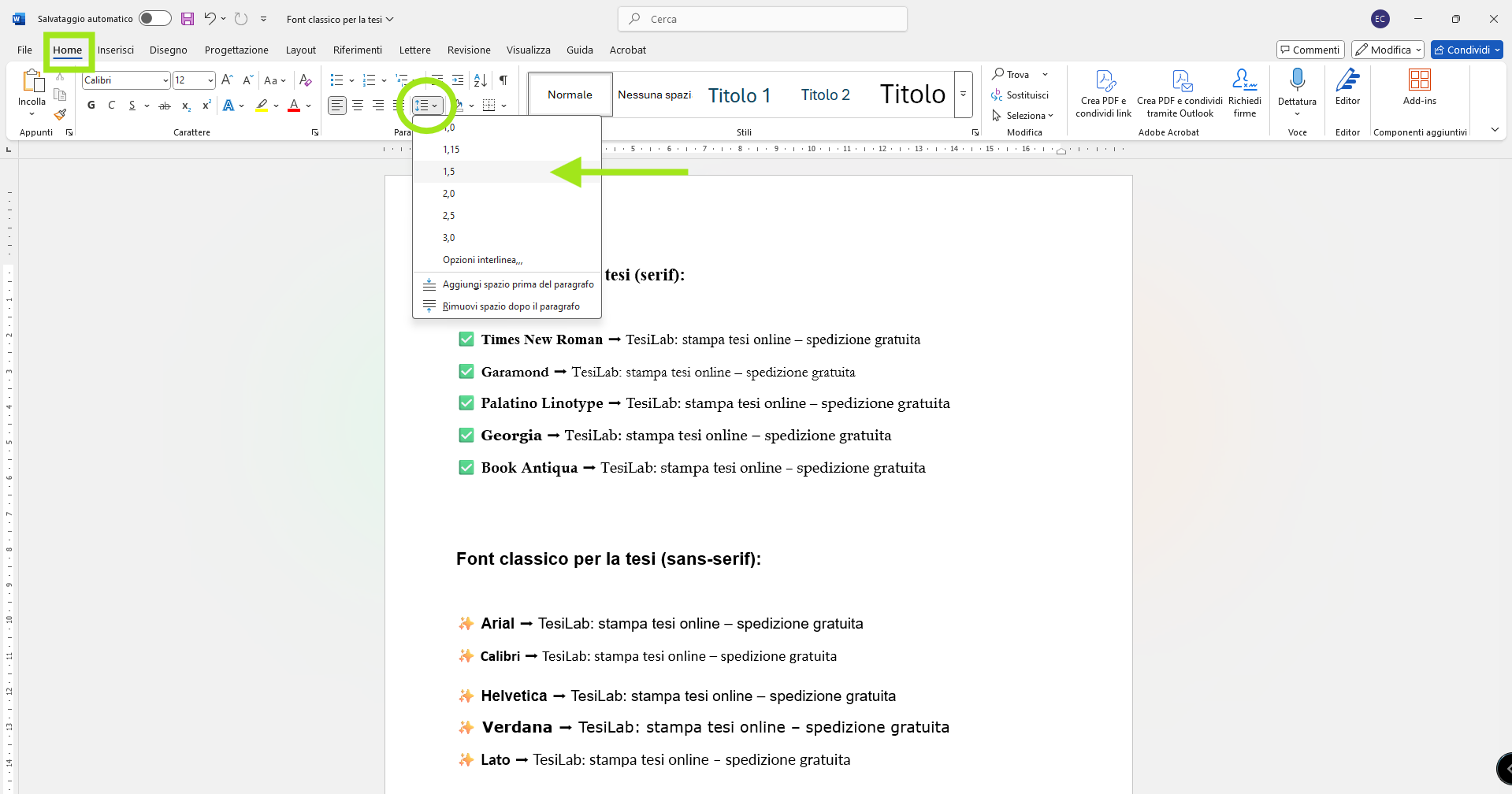The height and width of the screenshot is (794, 1512).
Task: Toggle the Salvataggio automatico switch
Action: pos(154,19)
